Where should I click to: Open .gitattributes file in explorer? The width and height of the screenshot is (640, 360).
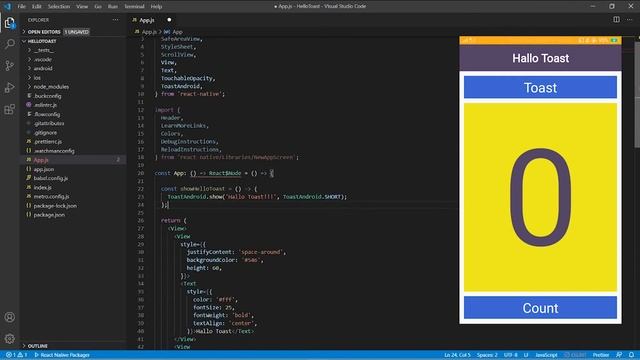[x=49, y=123]
